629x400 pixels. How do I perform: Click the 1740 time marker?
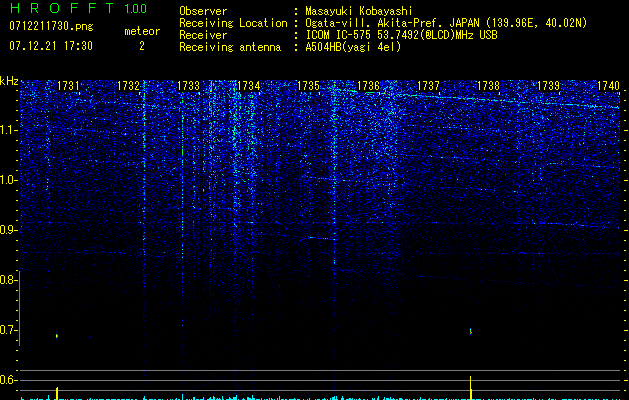click(x=608, y=86)
